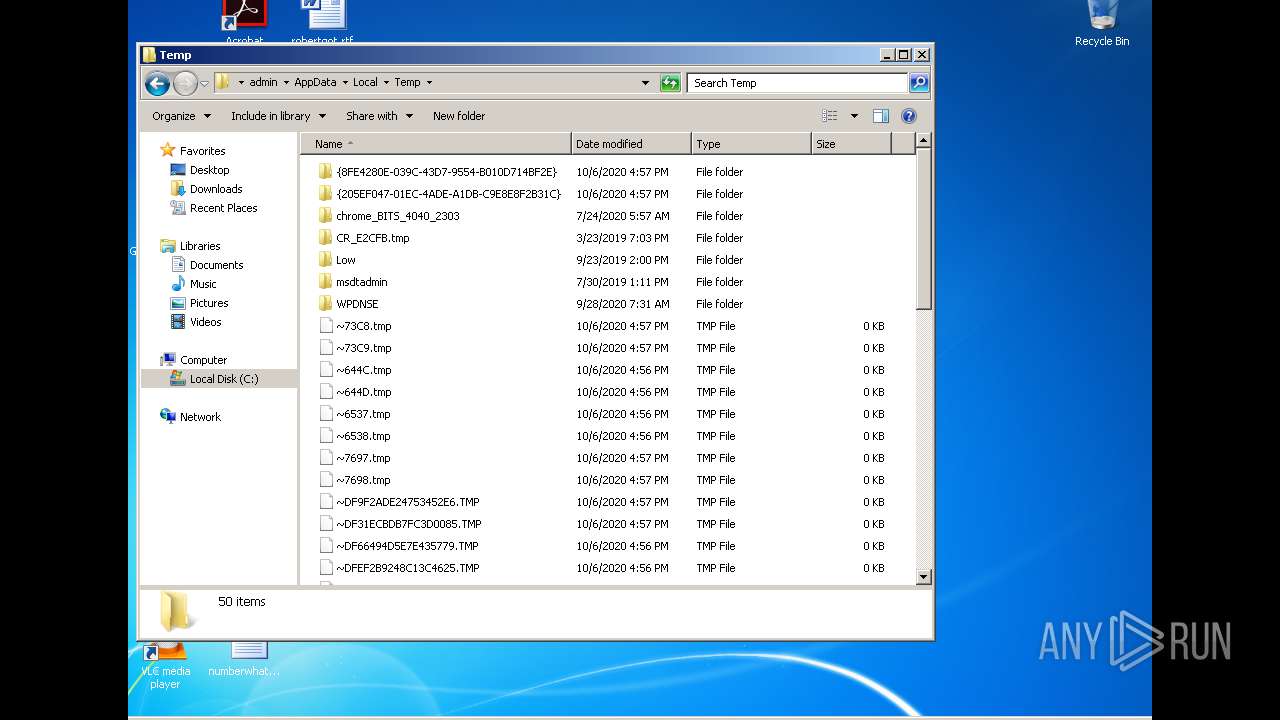Click the ~DF66494D5E7E435779.TMP file icon
Screen dimensions: 1280x720
click(325, 546)
